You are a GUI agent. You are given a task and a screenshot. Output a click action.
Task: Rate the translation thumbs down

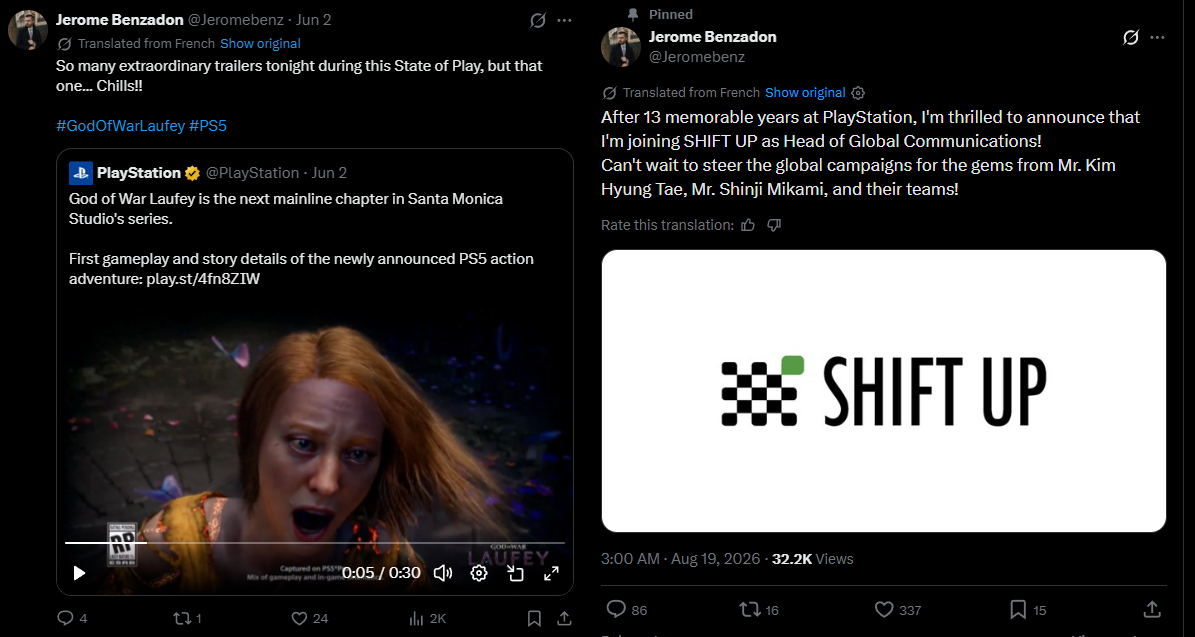pyautogui.click(x=774, y=225)
